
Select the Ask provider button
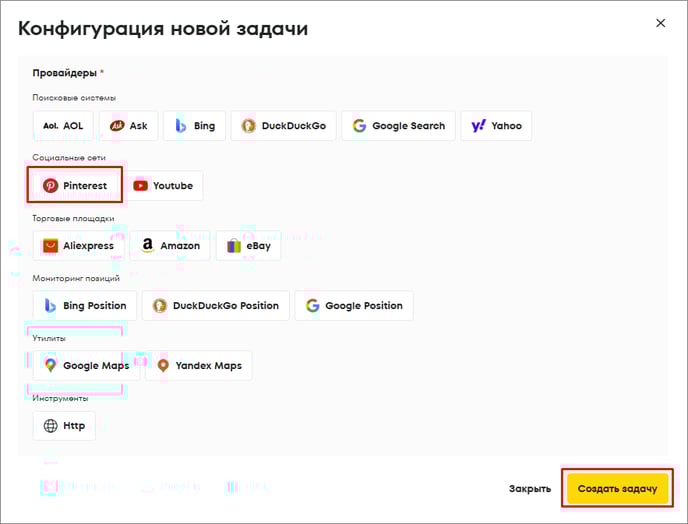129,126
